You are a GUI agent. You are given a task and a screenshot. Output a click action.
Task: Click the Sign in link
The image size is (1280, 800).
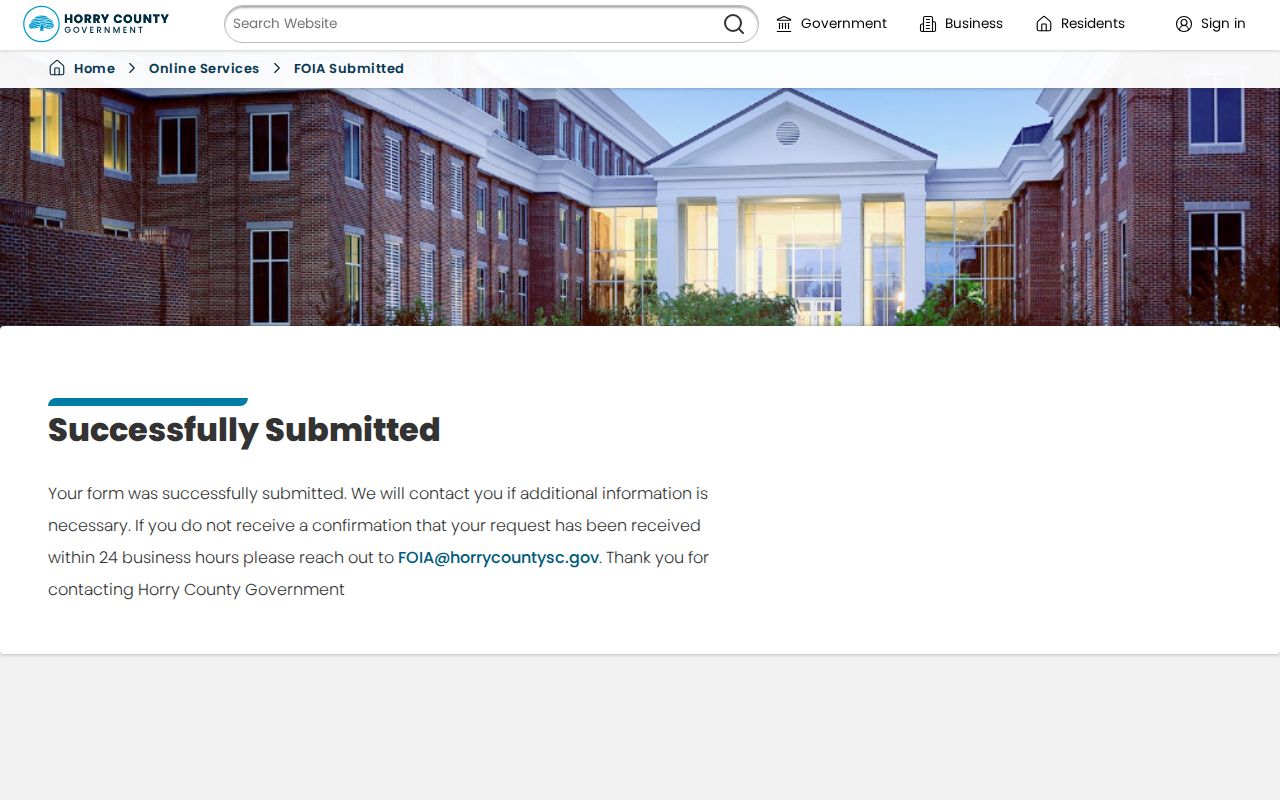(1211, 24)
